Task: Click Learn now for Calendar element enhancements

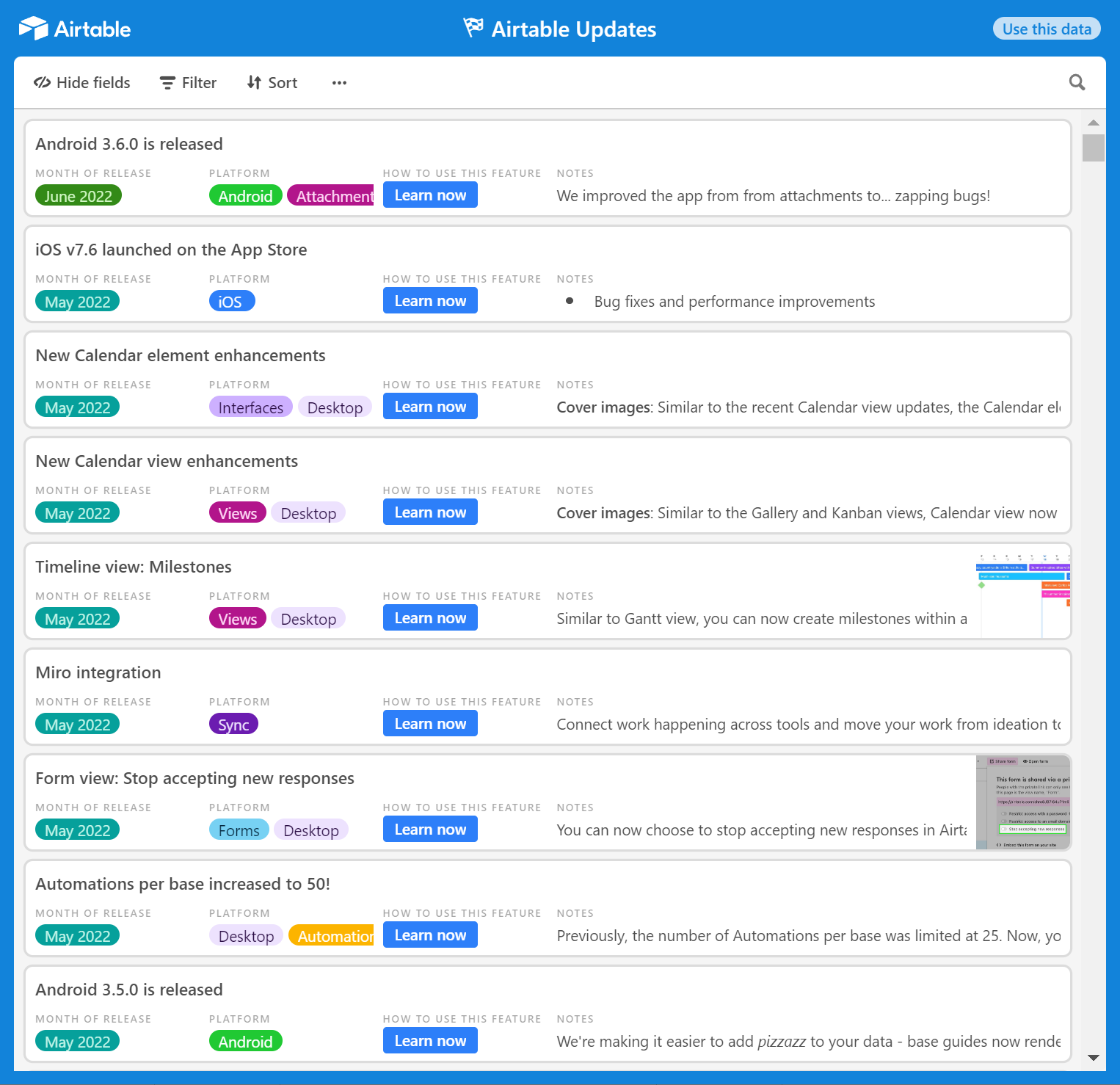Action: (x=430, y=407)
